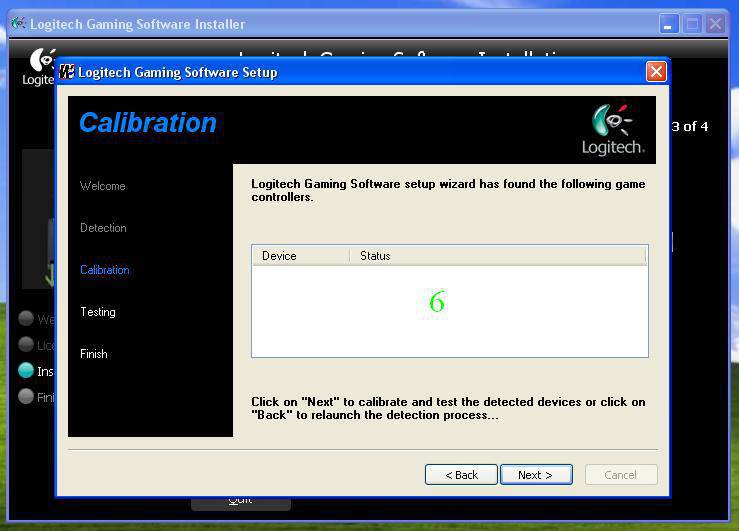Click the Next > button

536,474
